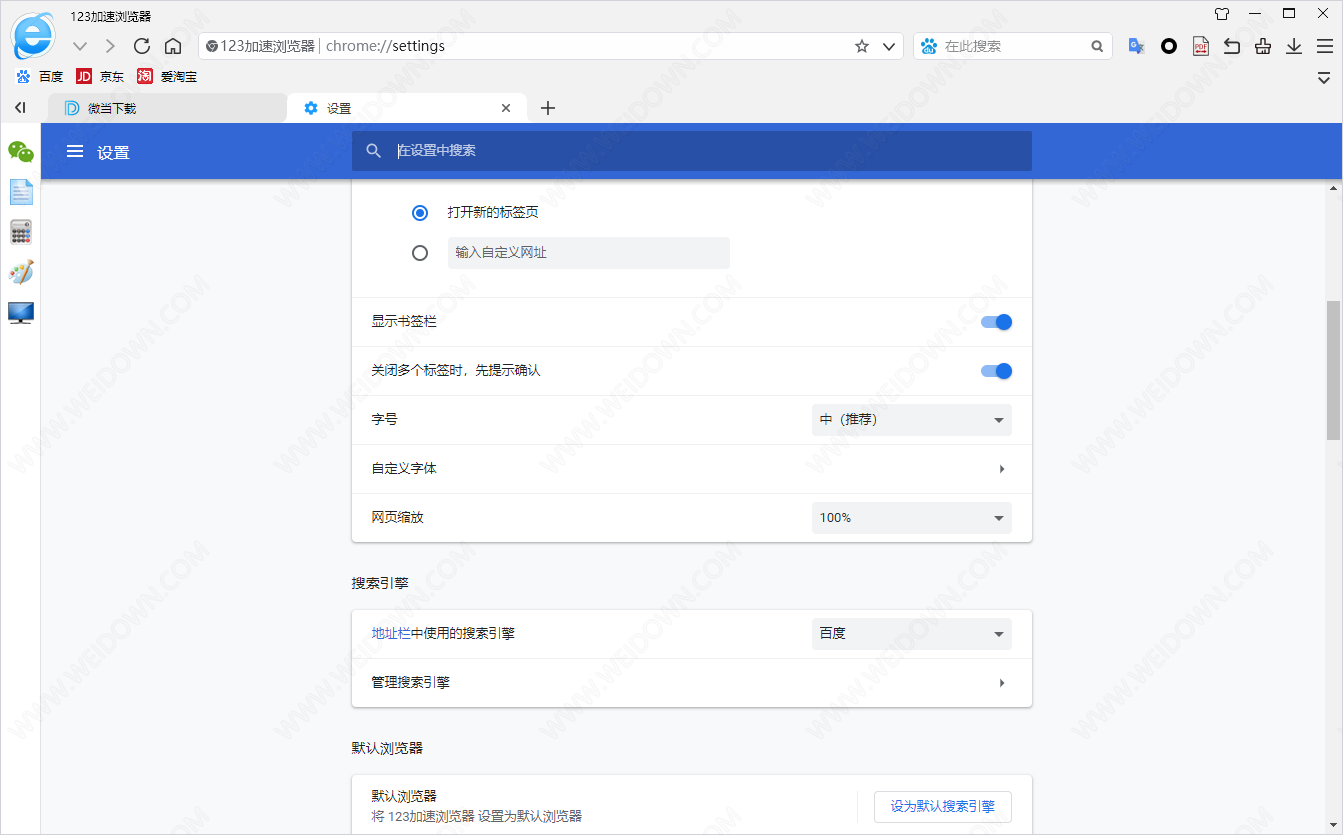
Task: Switch to the 微当下载 tab
Action: [167, 108]
